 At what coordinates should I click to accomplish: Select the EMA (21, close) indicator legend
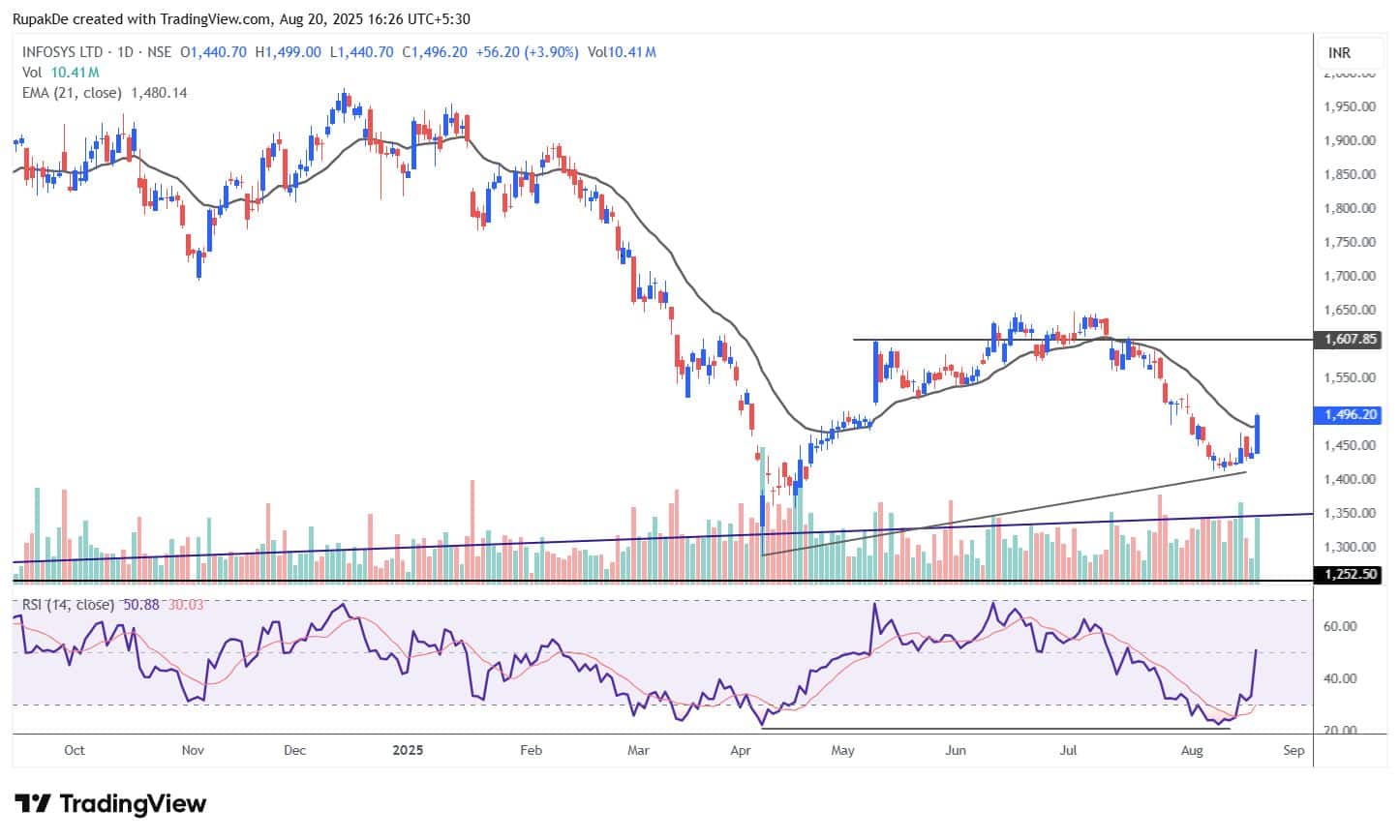click(73, 93)
